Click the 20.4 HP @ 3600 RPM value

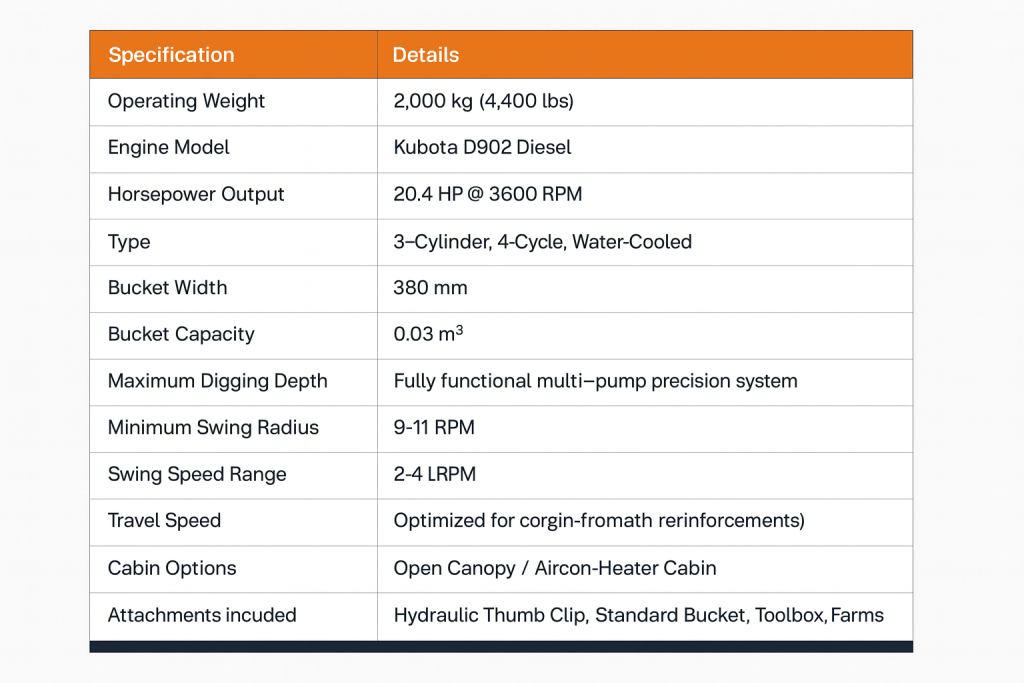(x=488, y=194)
